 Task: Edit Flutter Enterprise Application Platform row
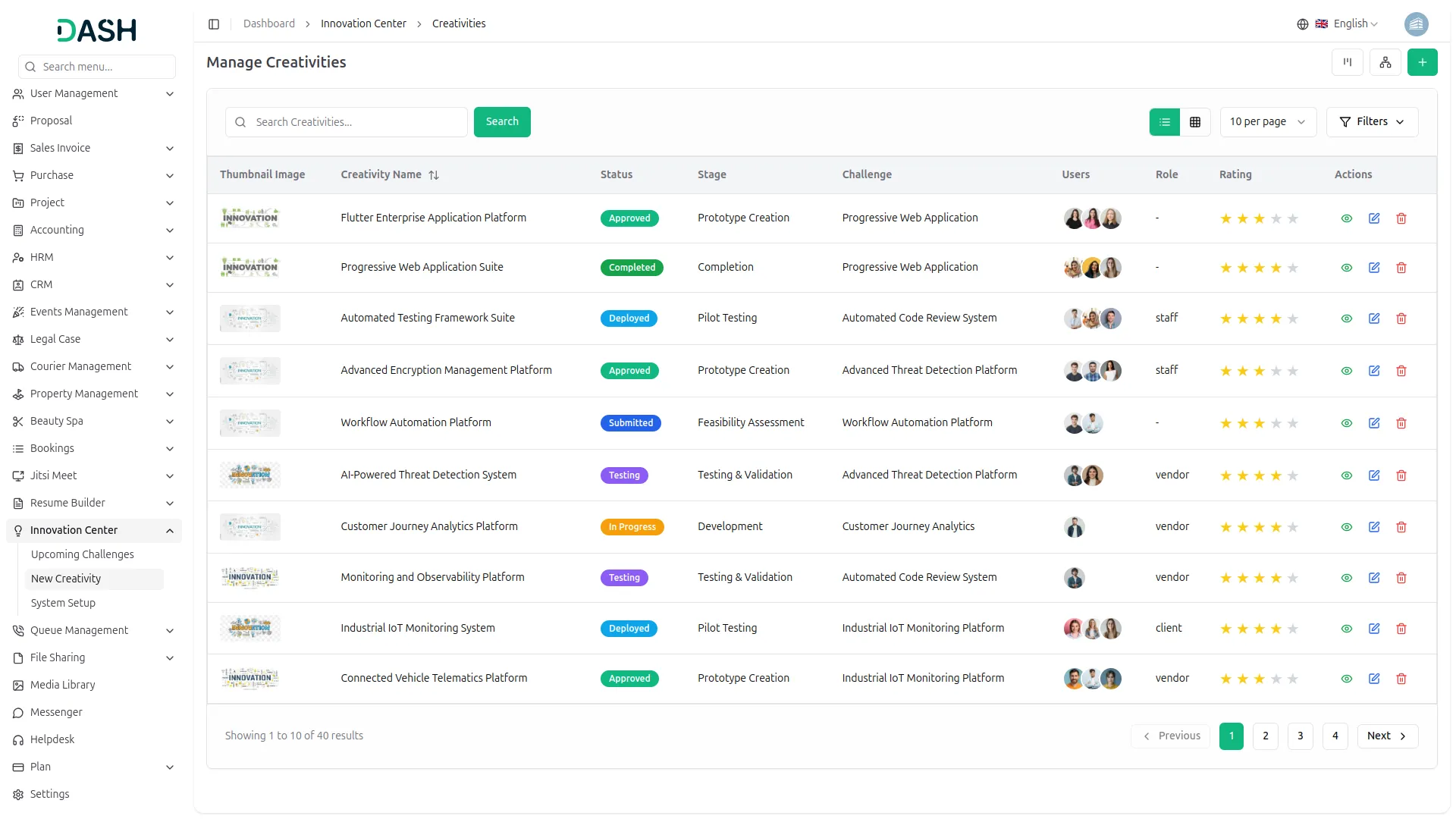click(x=1374, y=218)
